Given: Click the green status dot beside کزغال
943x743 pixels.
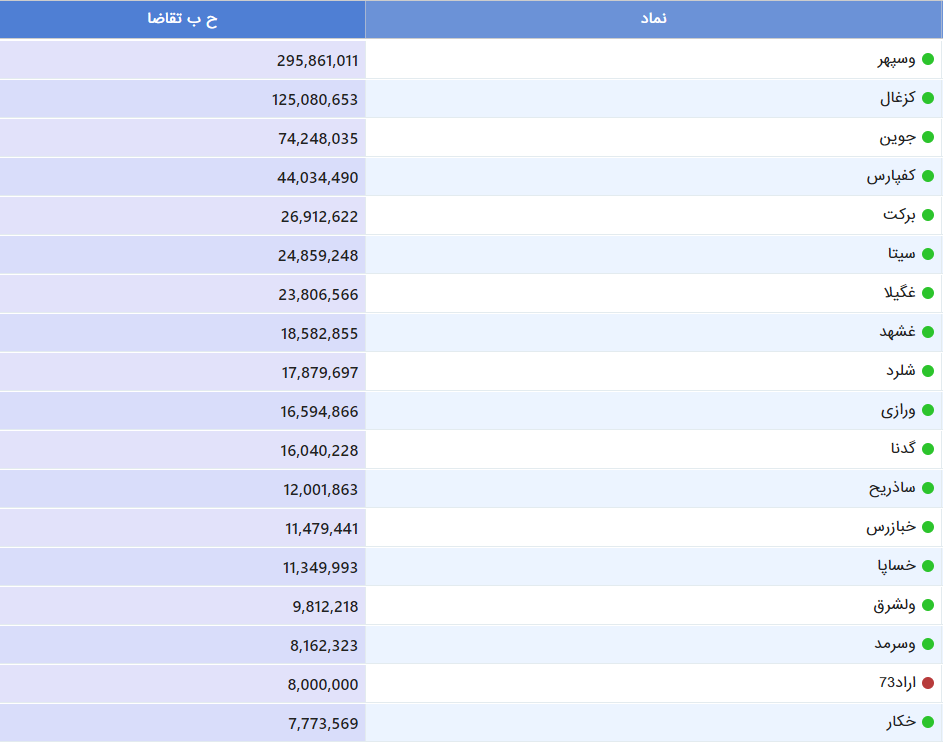Looking at the screenshot, I should [928, 98].
